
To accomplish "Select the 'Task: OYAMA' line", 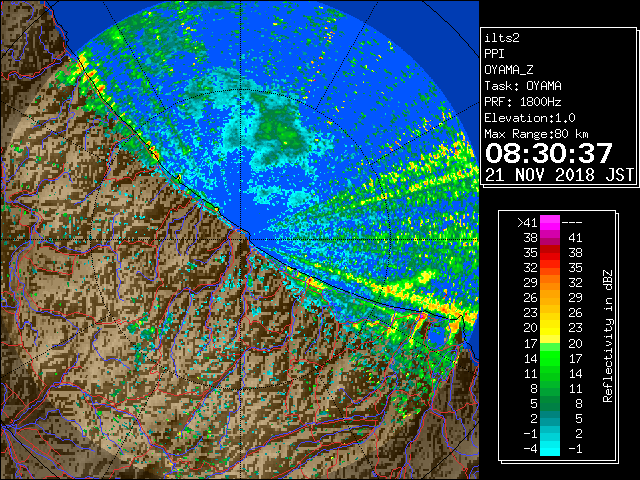I will click(x=523, y=86).
